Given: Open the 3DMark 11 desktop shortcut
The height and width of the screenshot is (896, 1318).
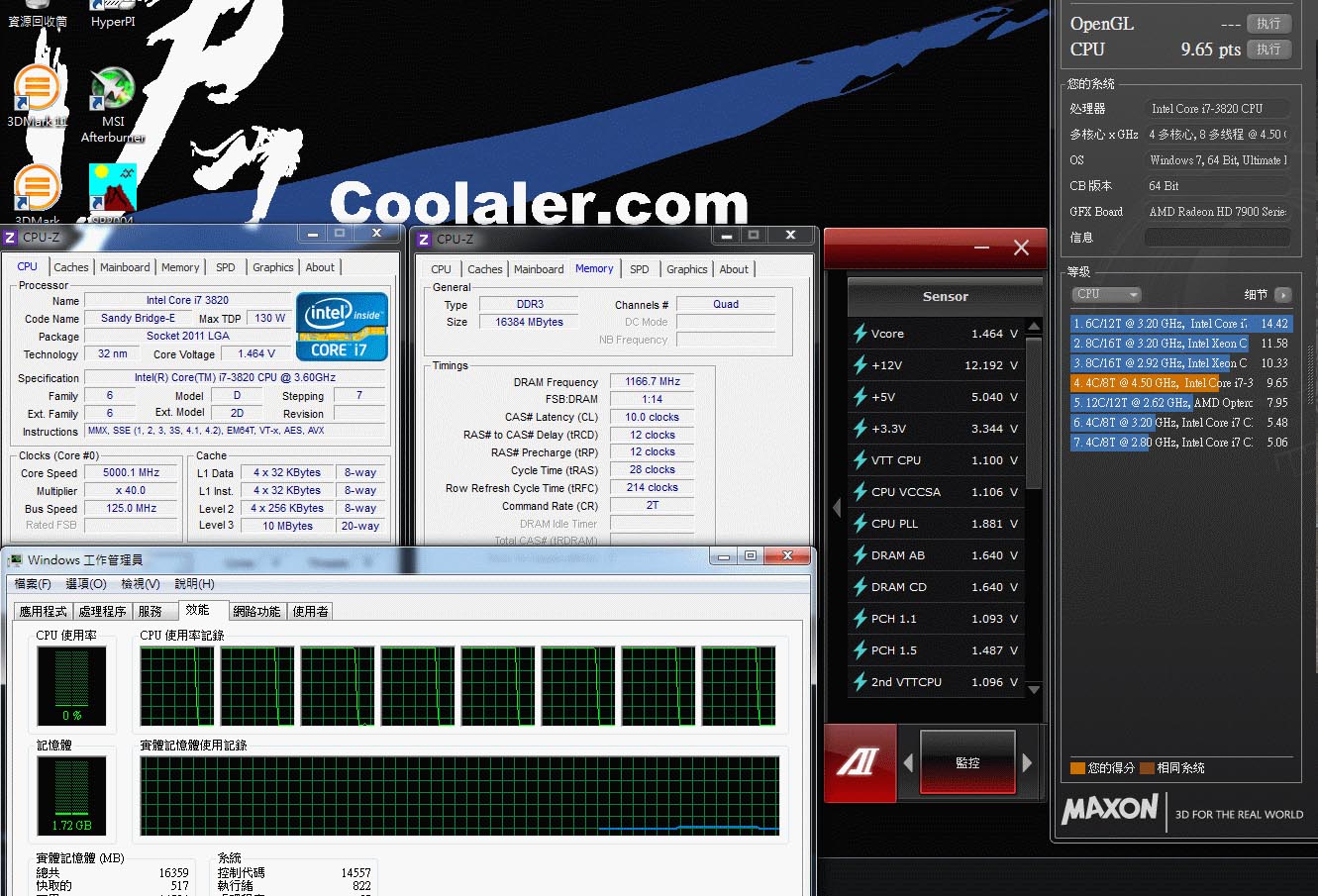Looking at the screenshot, I should tap(37, 96).
